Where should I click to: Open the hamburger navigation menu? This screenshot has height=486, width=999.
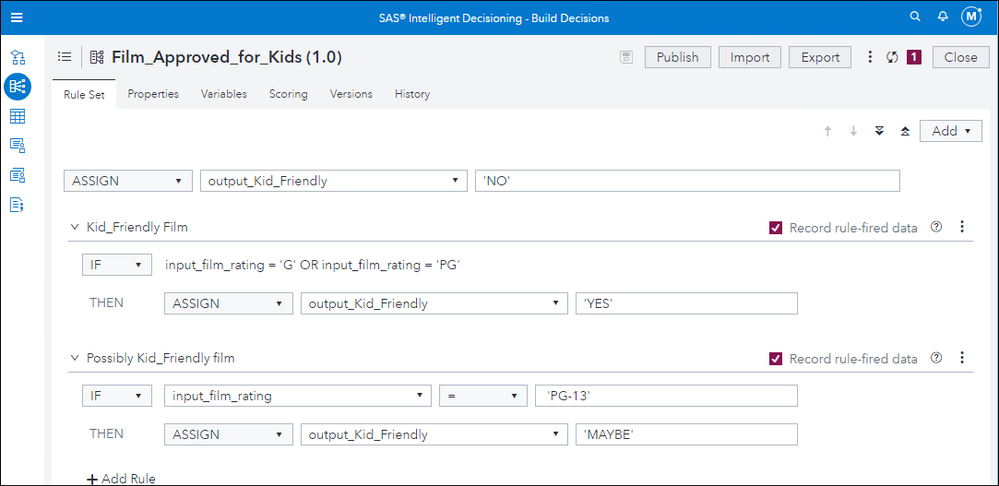click(x=17, y=18)
